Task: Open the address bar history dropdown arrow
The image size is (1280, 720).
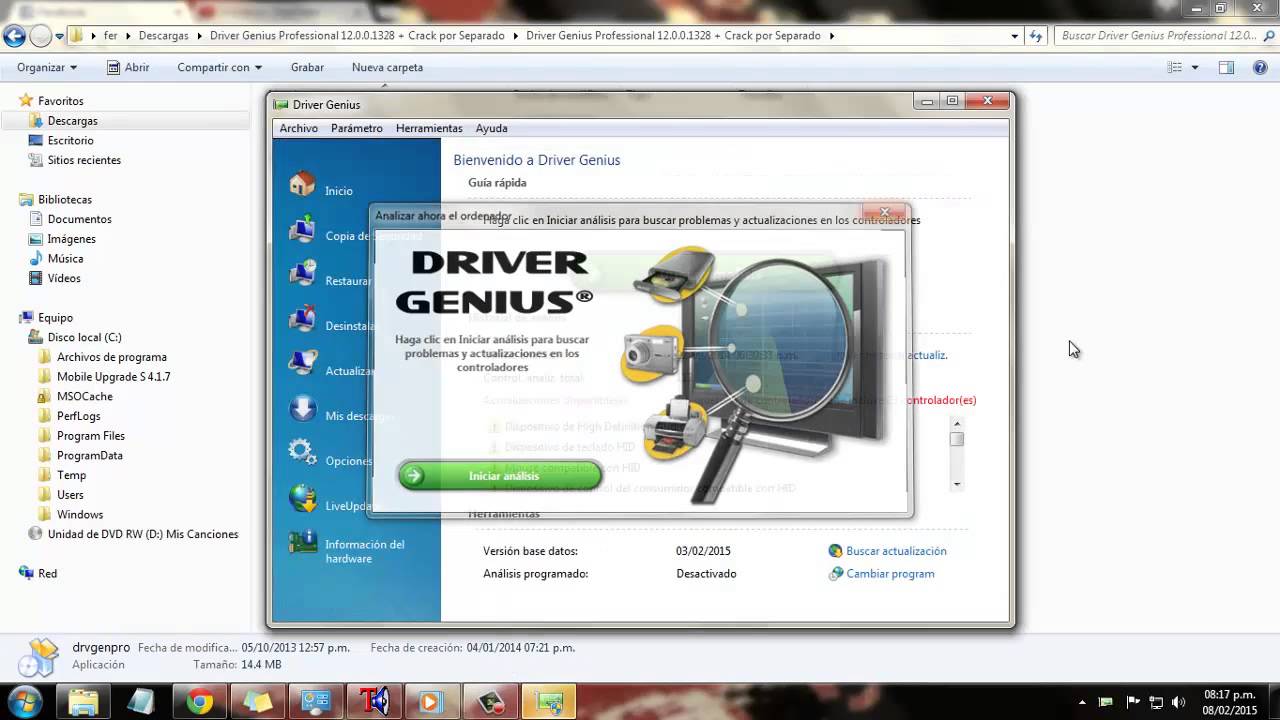Action: 1015,36
